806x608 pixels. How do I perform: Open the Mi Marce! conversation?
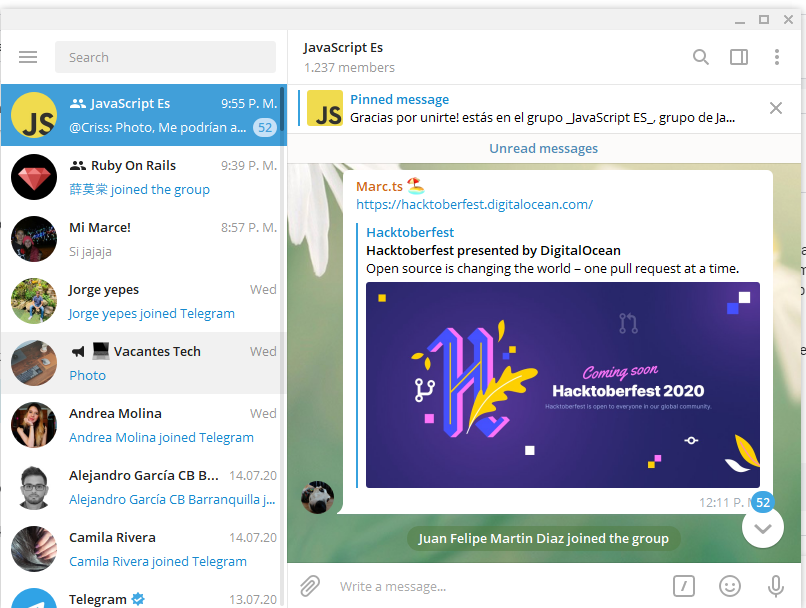click(143, 239)
